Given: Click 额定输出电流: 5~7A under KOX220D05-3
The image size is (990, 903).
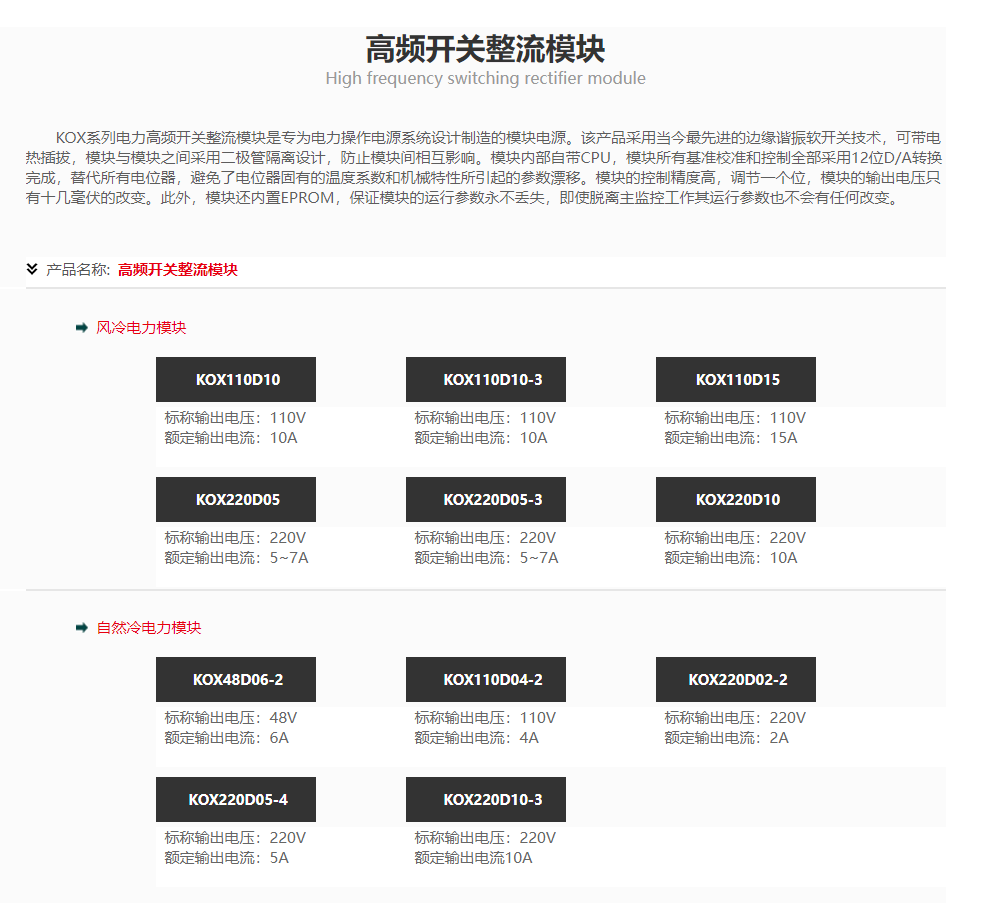Looking at the screenshot, I should (486, 558).
